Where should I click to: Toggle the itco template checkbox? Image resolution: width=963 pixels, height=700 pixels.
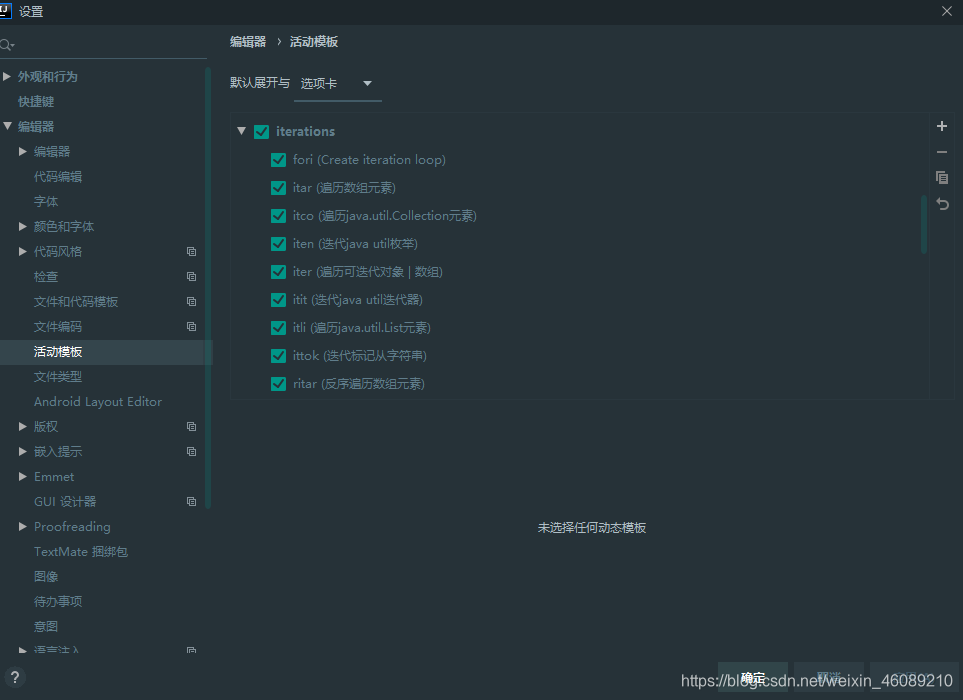click(x=278, y=216)
